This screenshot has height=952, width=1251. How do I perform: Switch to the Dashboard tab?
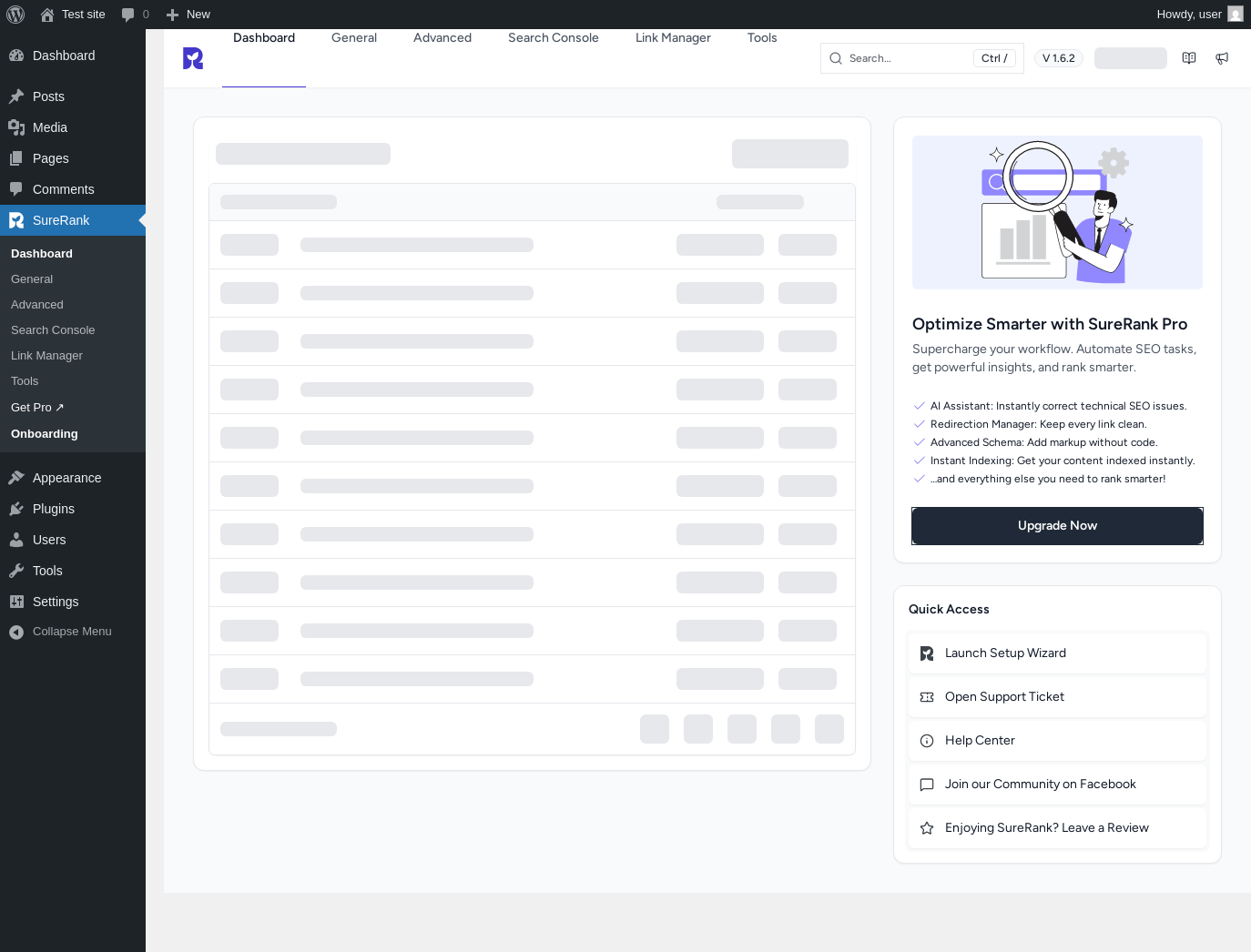(x=264, y=38)
